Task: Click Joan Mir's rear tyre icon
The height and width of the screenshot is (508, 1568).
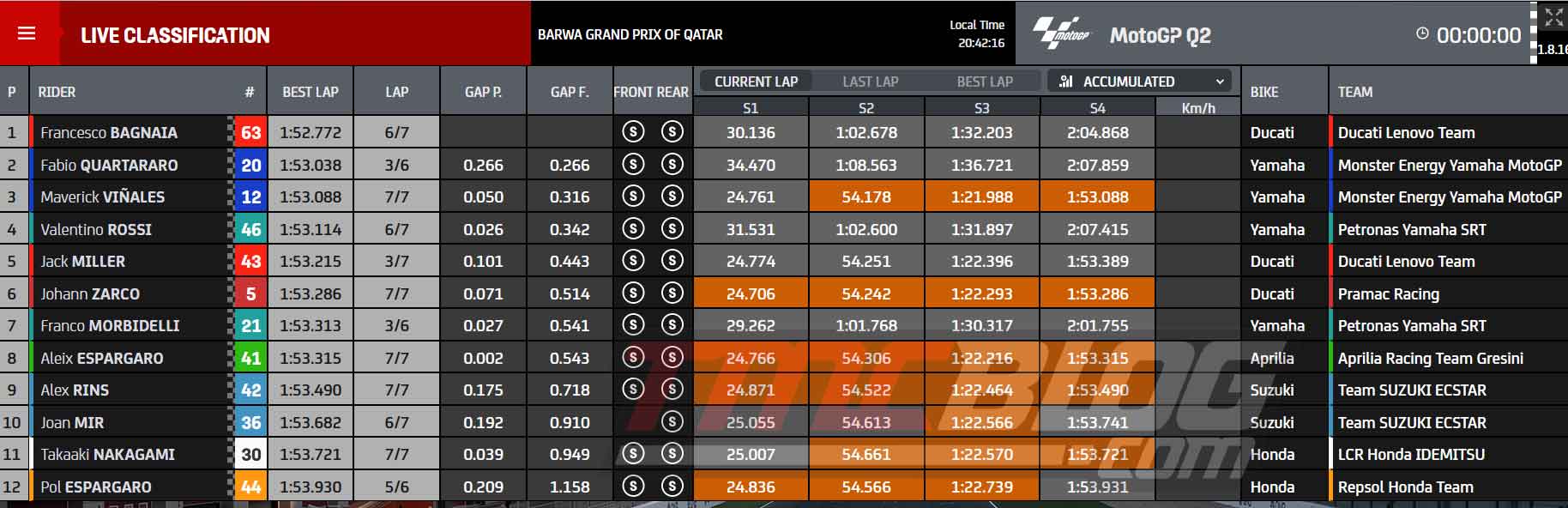Action: pos(672,421)
